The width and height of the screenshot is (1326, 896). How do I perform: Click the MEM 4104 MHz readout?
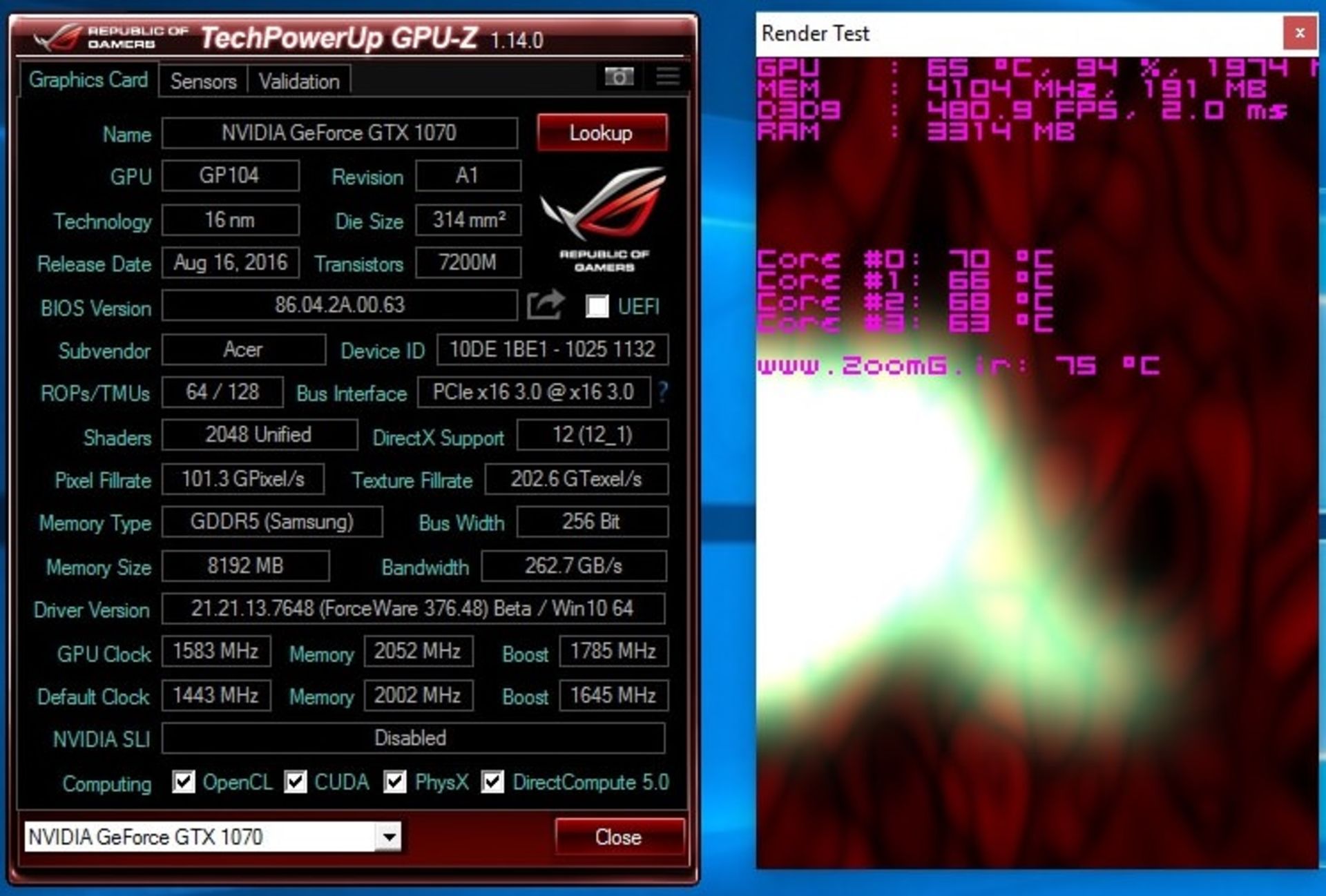pyautogui.click(x=1012, y=89)
